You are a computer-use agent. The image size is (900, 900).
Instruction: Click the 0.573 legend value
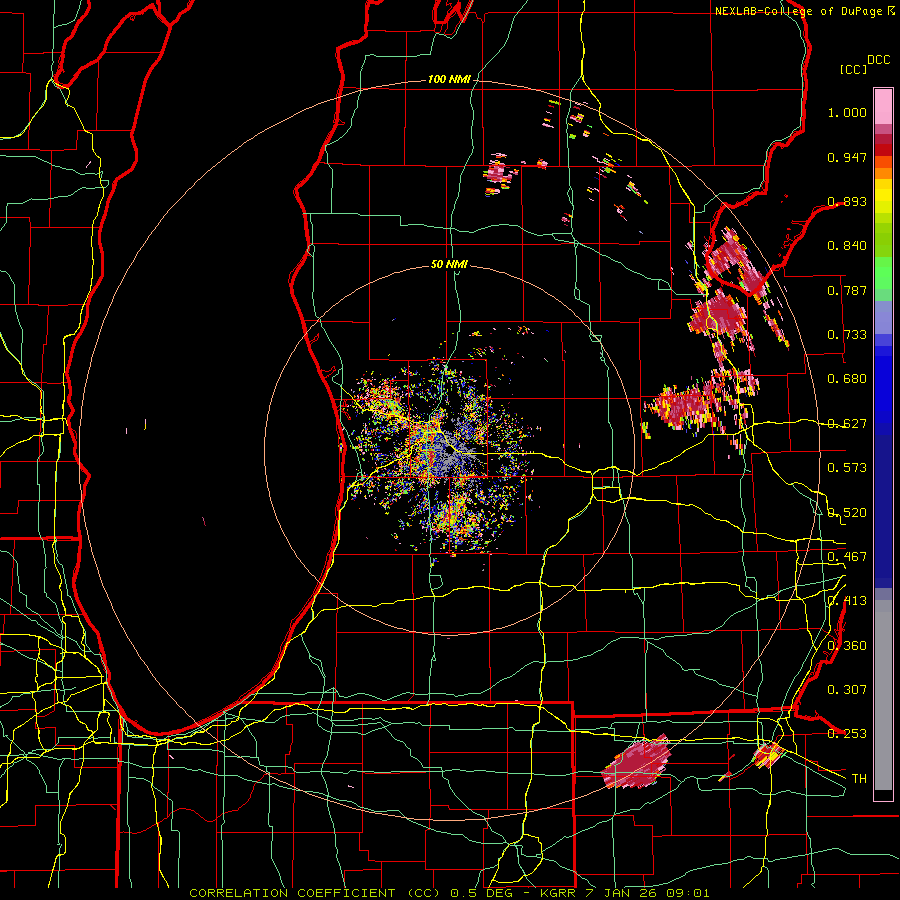(x=847, y=468)
